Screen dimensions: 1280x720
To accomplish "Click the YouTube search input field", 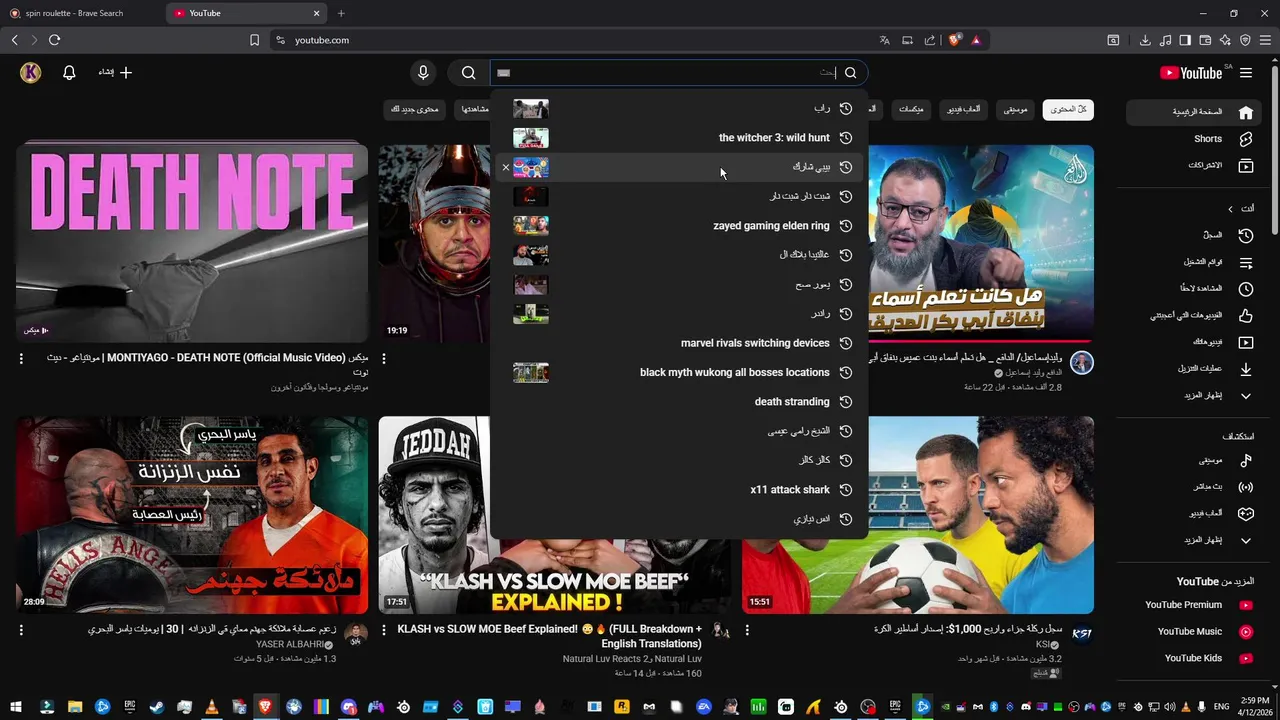I will (665, 73).
